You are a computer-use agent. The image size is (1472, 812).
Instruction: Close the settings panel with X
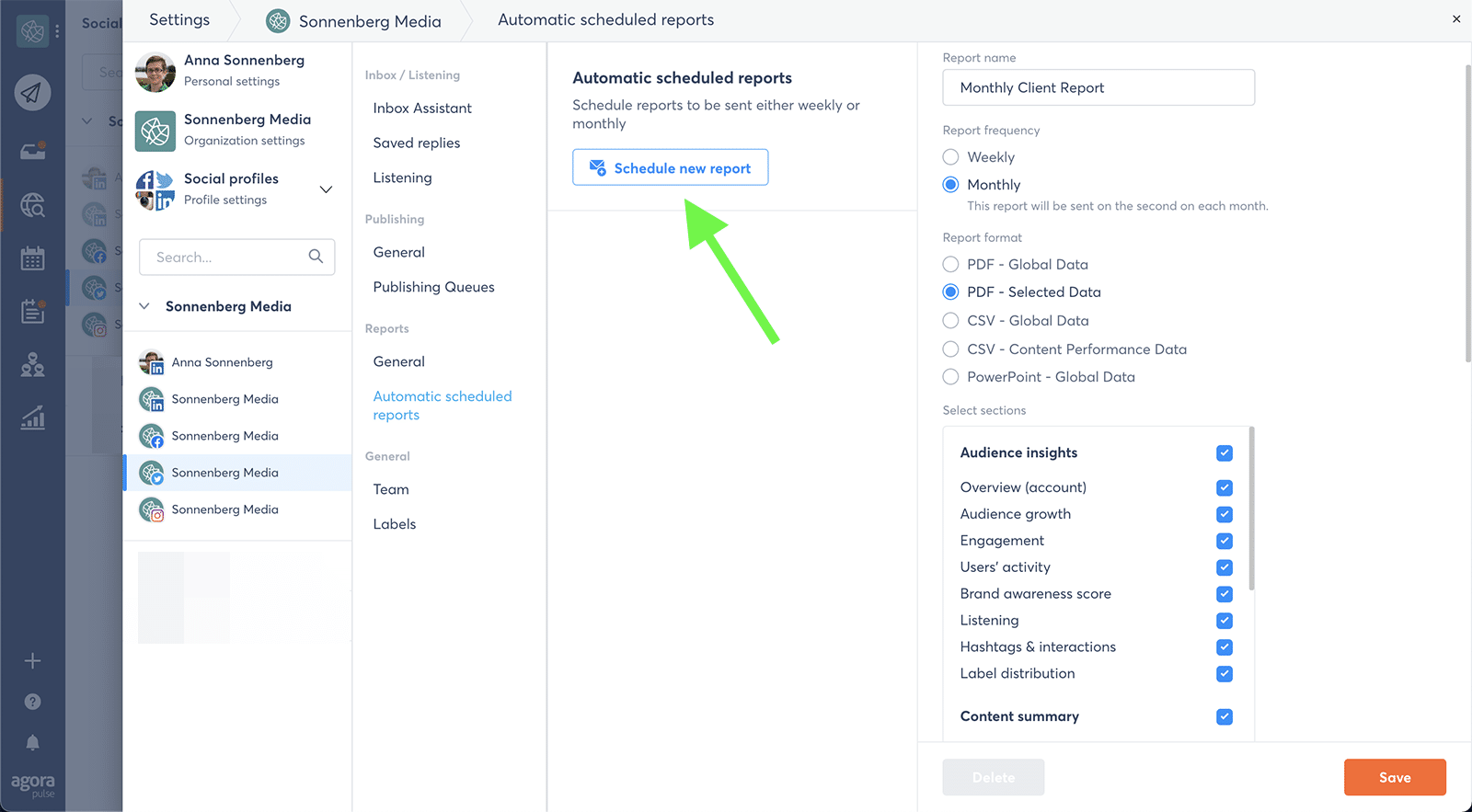tap(1456, 18)
